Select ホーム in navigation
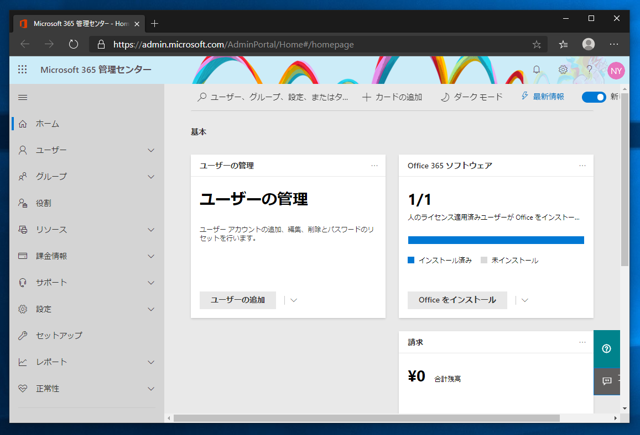Viewport: 640px width, 435px height. [x=47, y=124]
